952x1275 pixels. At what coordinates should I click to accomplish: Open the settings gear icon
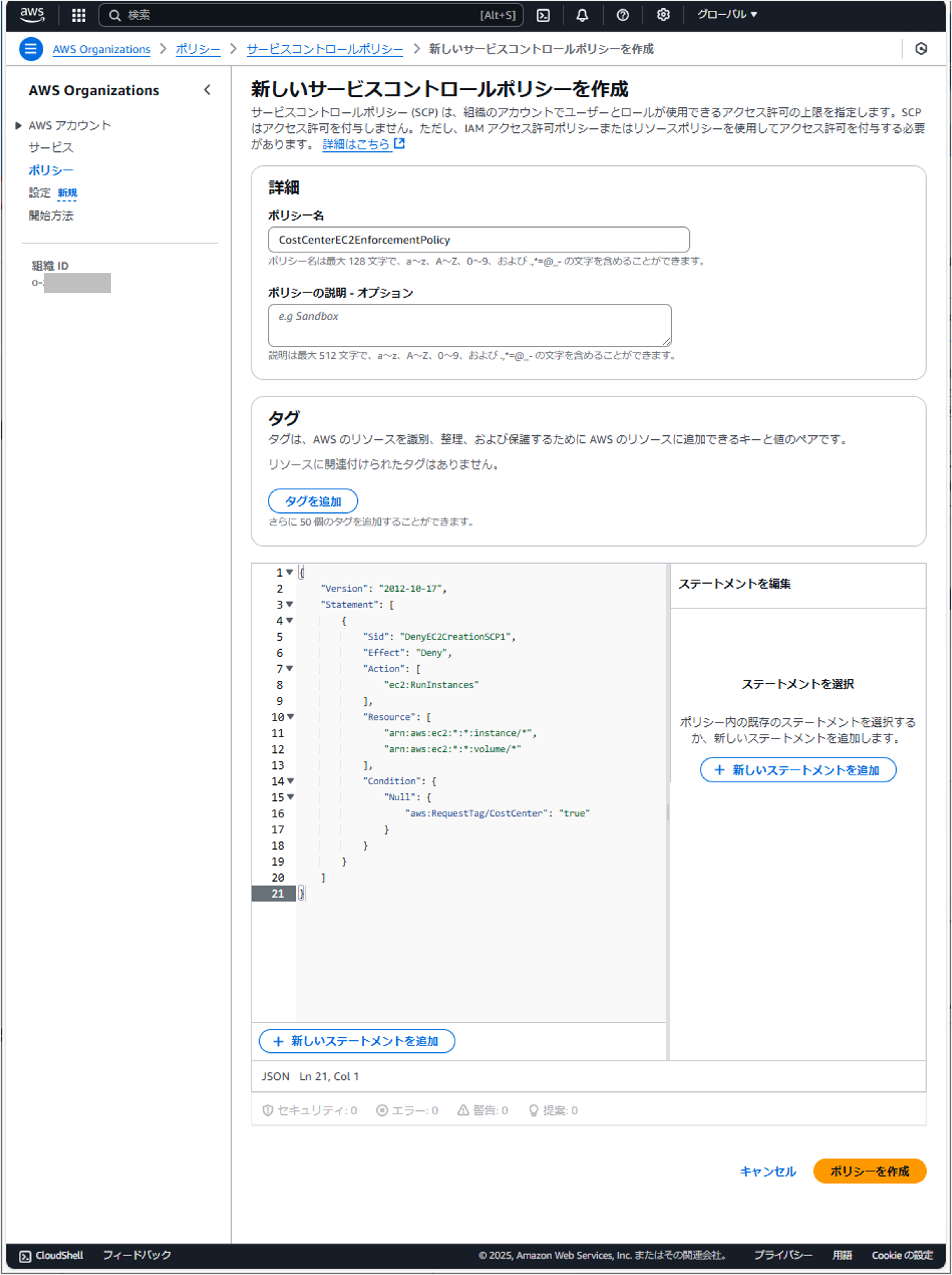tap(663, 15)
